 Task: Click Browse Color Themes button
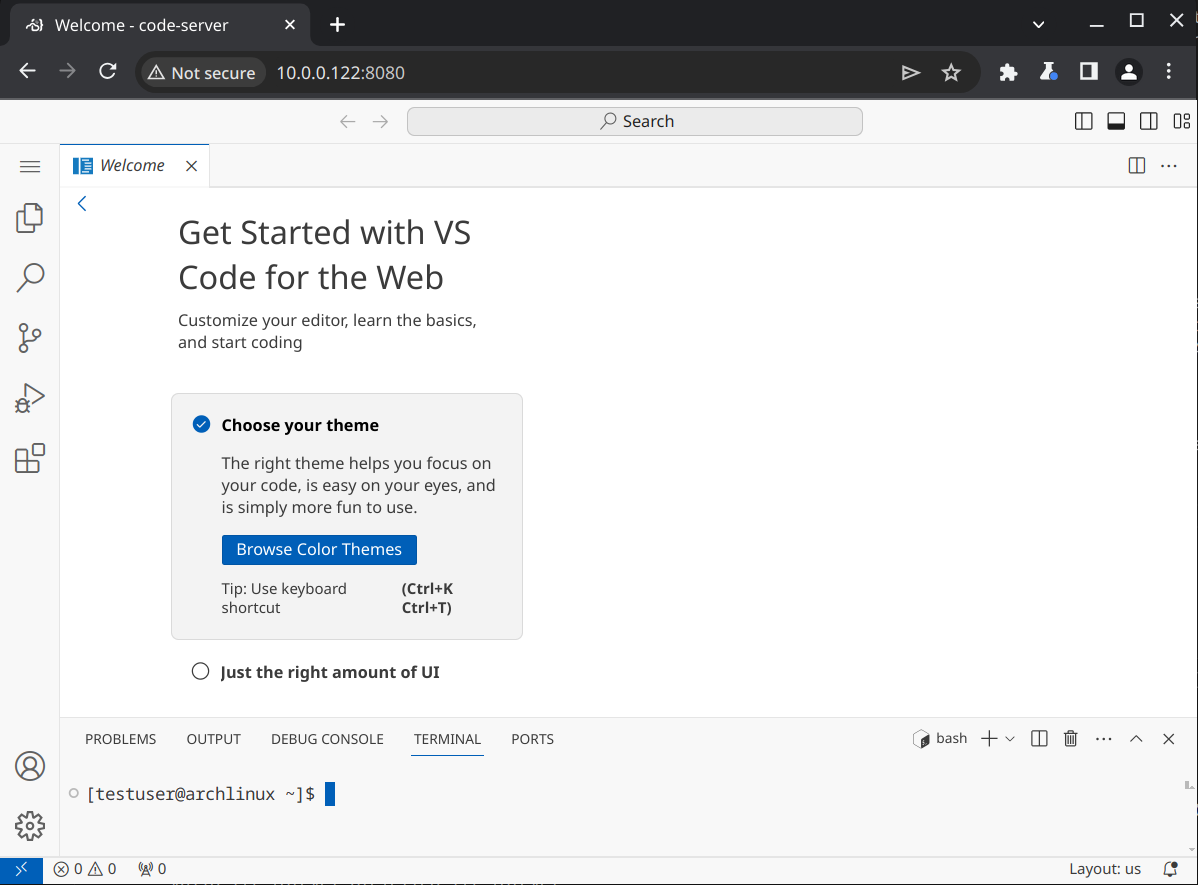(319, 549)
